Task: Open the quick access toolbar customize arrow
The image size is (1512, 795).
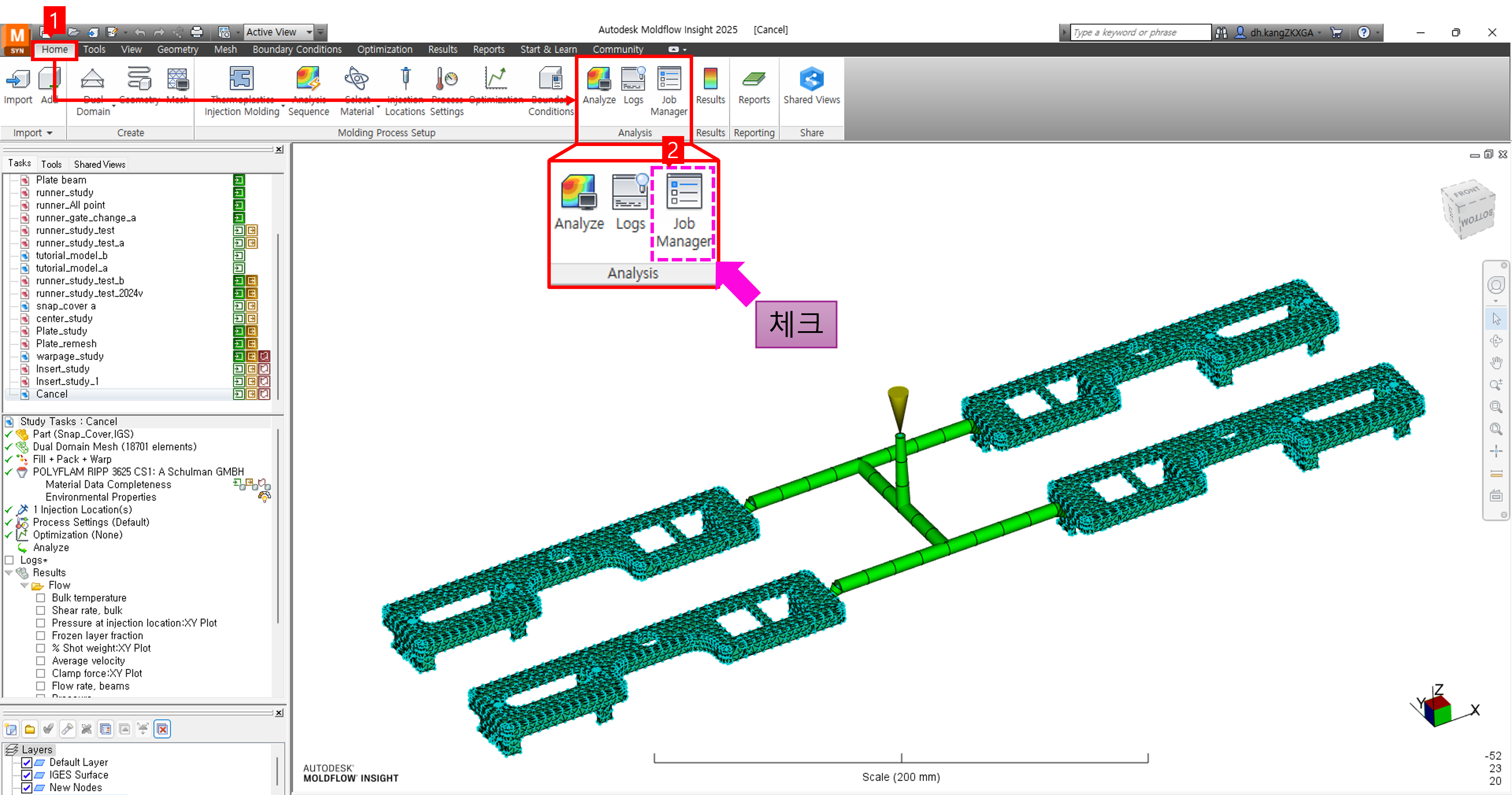Action: (321, 32)
